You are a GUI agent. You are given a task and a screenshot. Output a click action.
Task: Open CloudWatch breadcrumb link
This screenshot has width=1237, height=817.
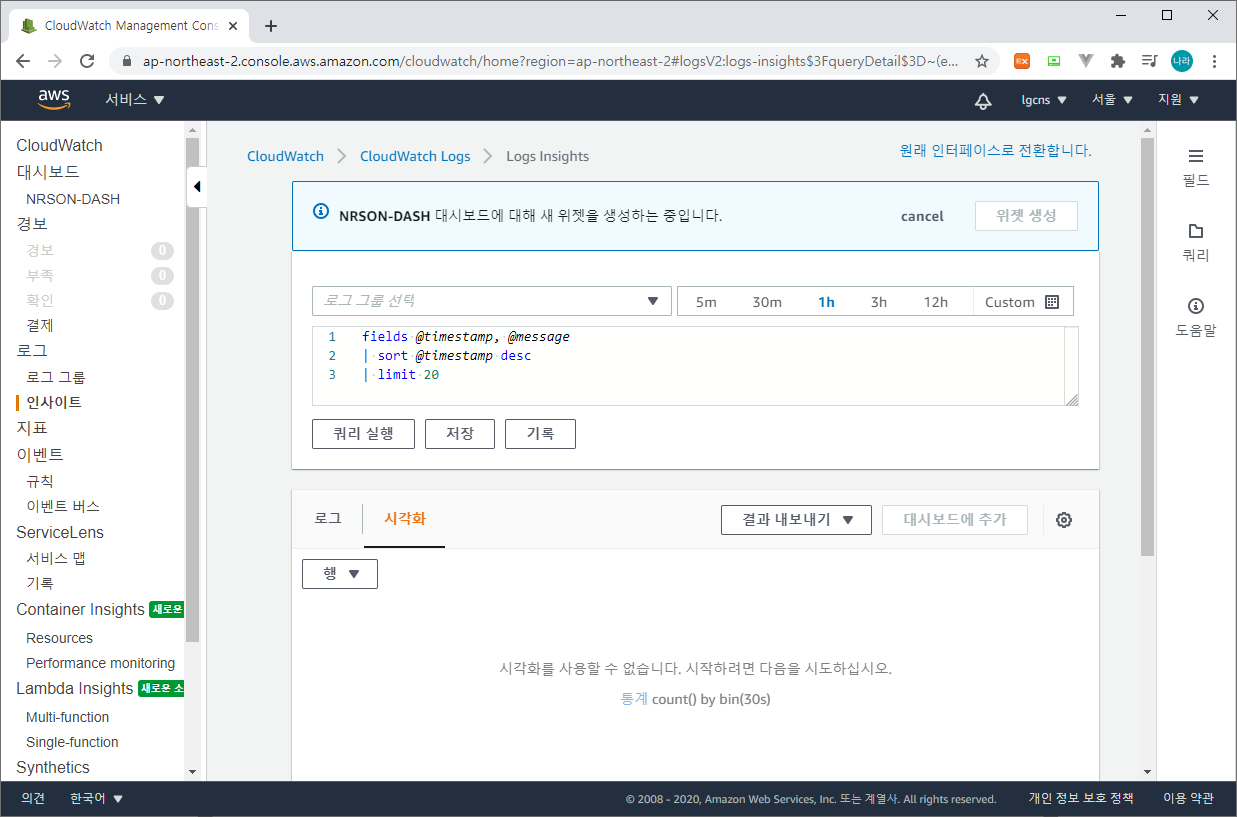285,156
